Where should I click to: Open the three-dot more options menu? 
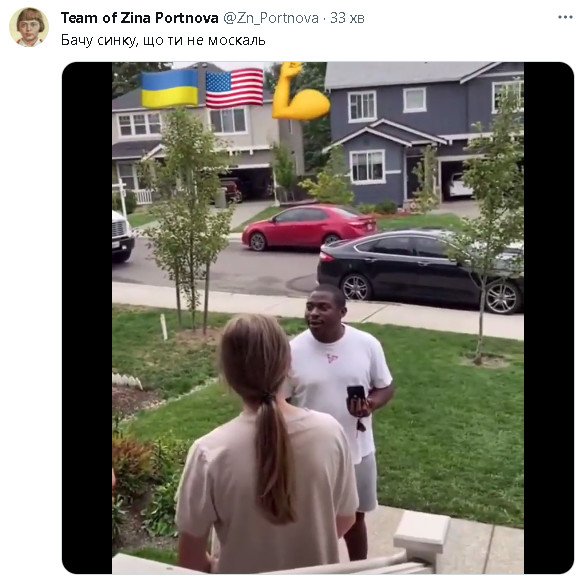tap(565, 17)
